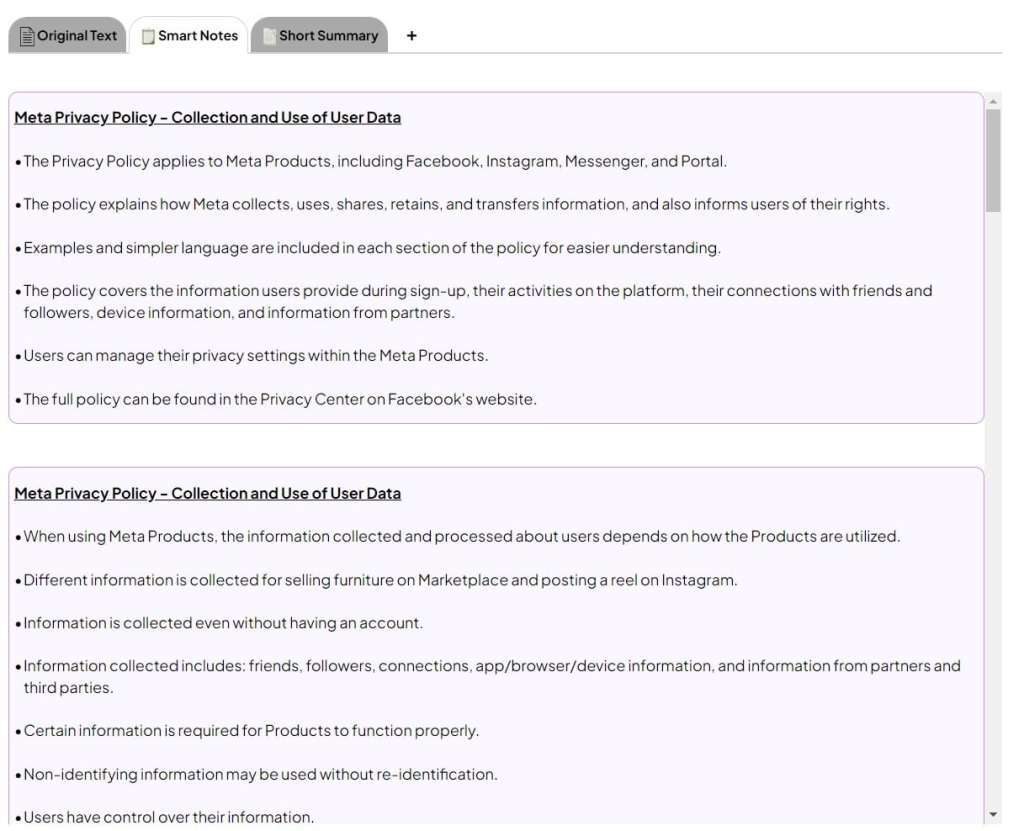Click the vertical scrollbar thumb
Image resolution: width=1024 pixels, height=831 pixels.
(x=993, y=160)
